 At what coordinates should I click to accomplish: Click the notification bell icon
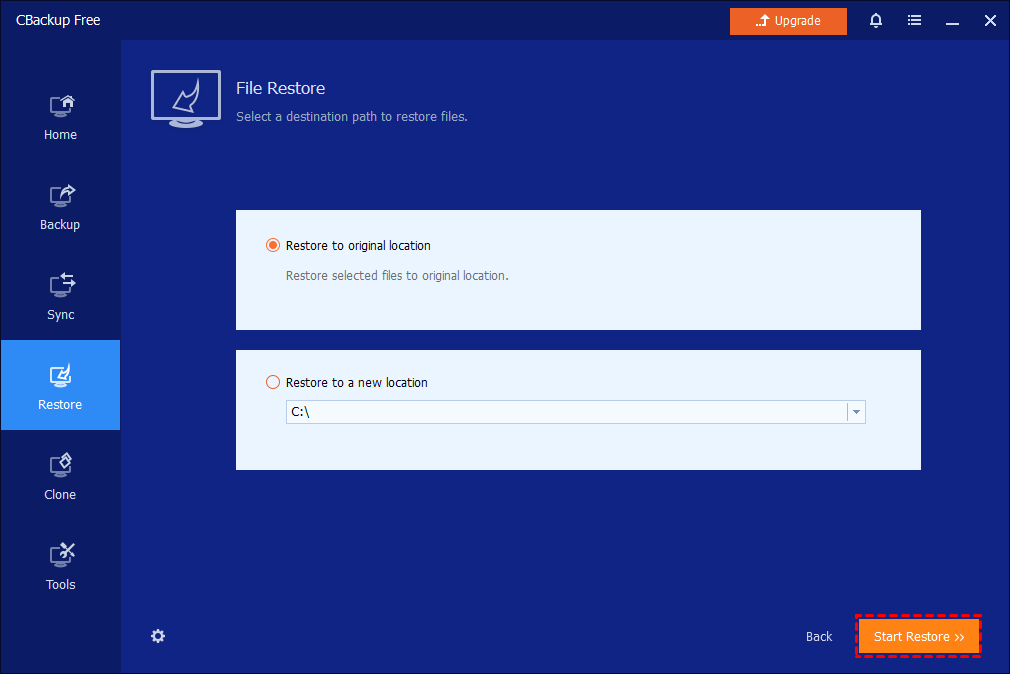click(876, 21)
